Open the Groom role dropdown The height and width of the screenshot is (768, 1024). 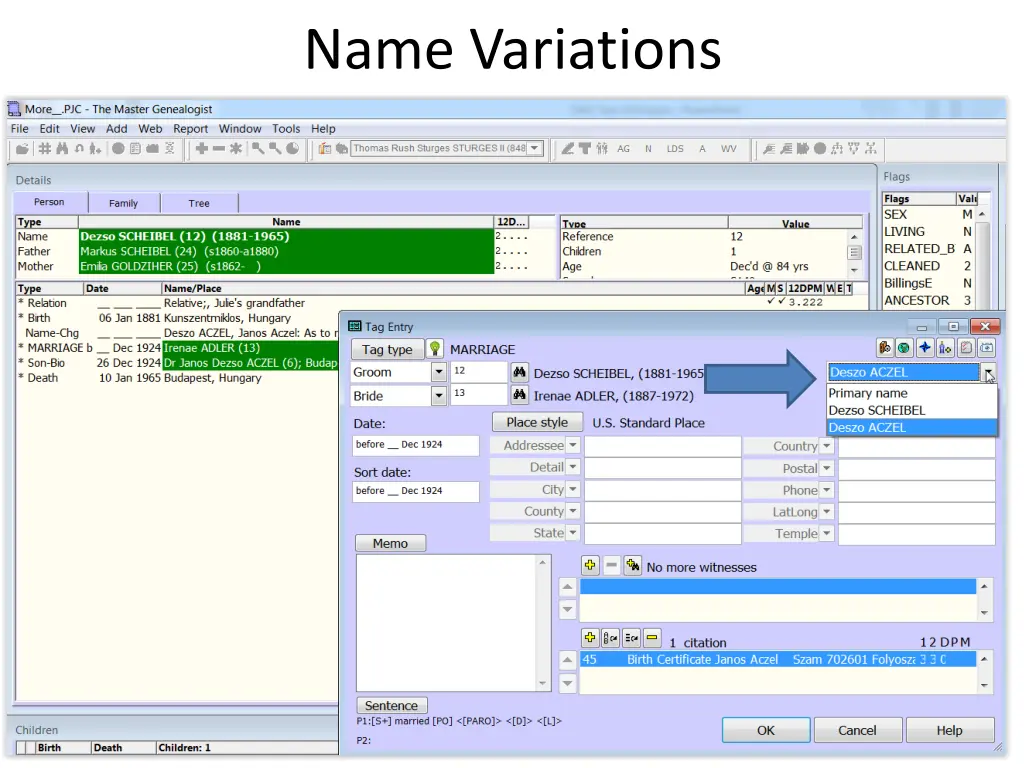click(439, 372)
